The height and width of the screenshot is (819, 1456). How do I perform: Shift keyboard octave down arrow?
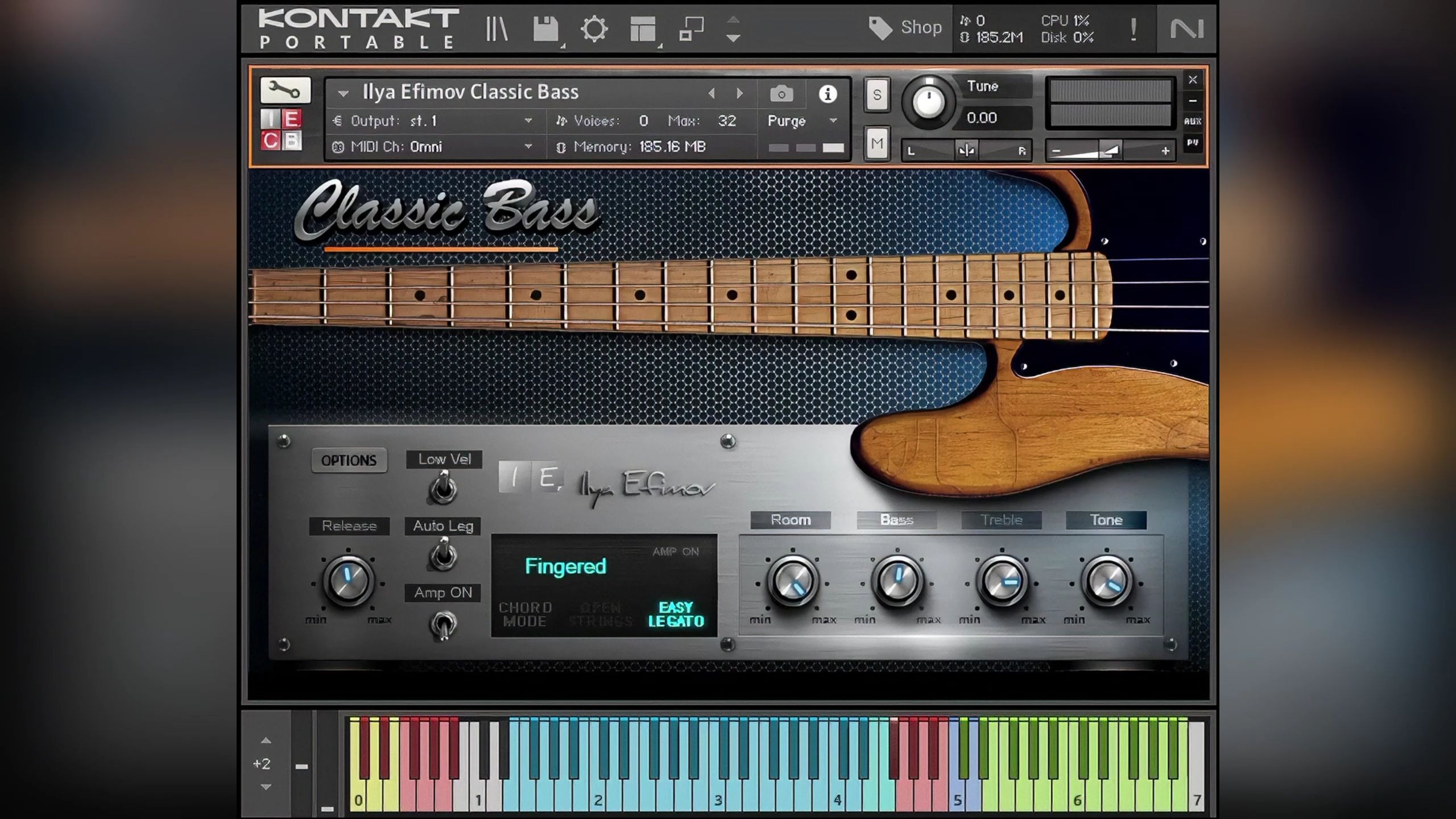[266, 787]
